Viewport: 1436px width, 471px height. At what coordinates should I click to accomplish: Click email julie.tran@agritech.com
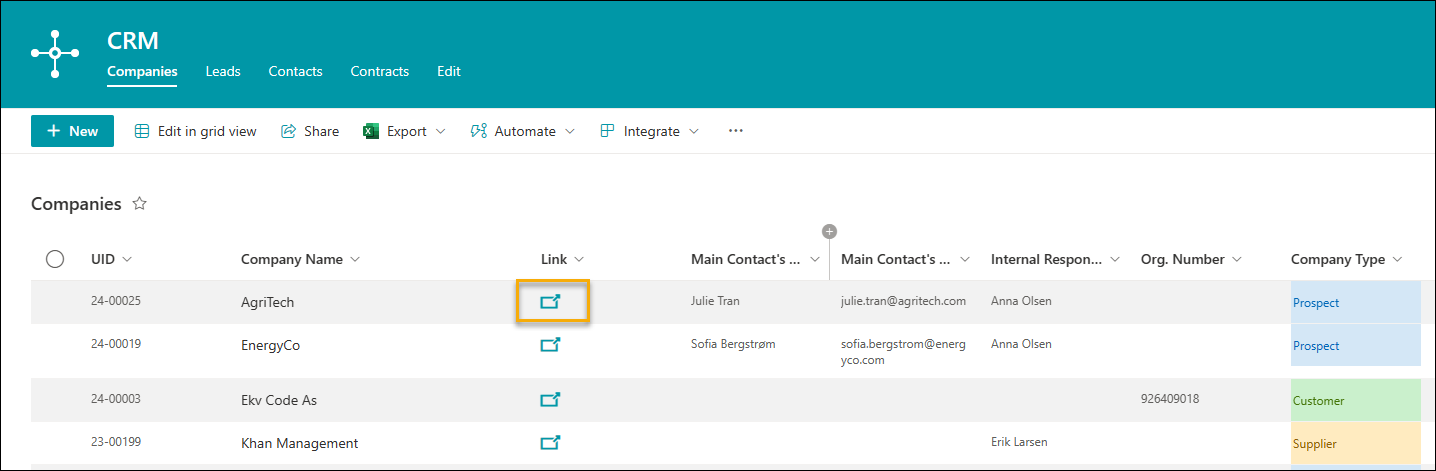(903, 300)
